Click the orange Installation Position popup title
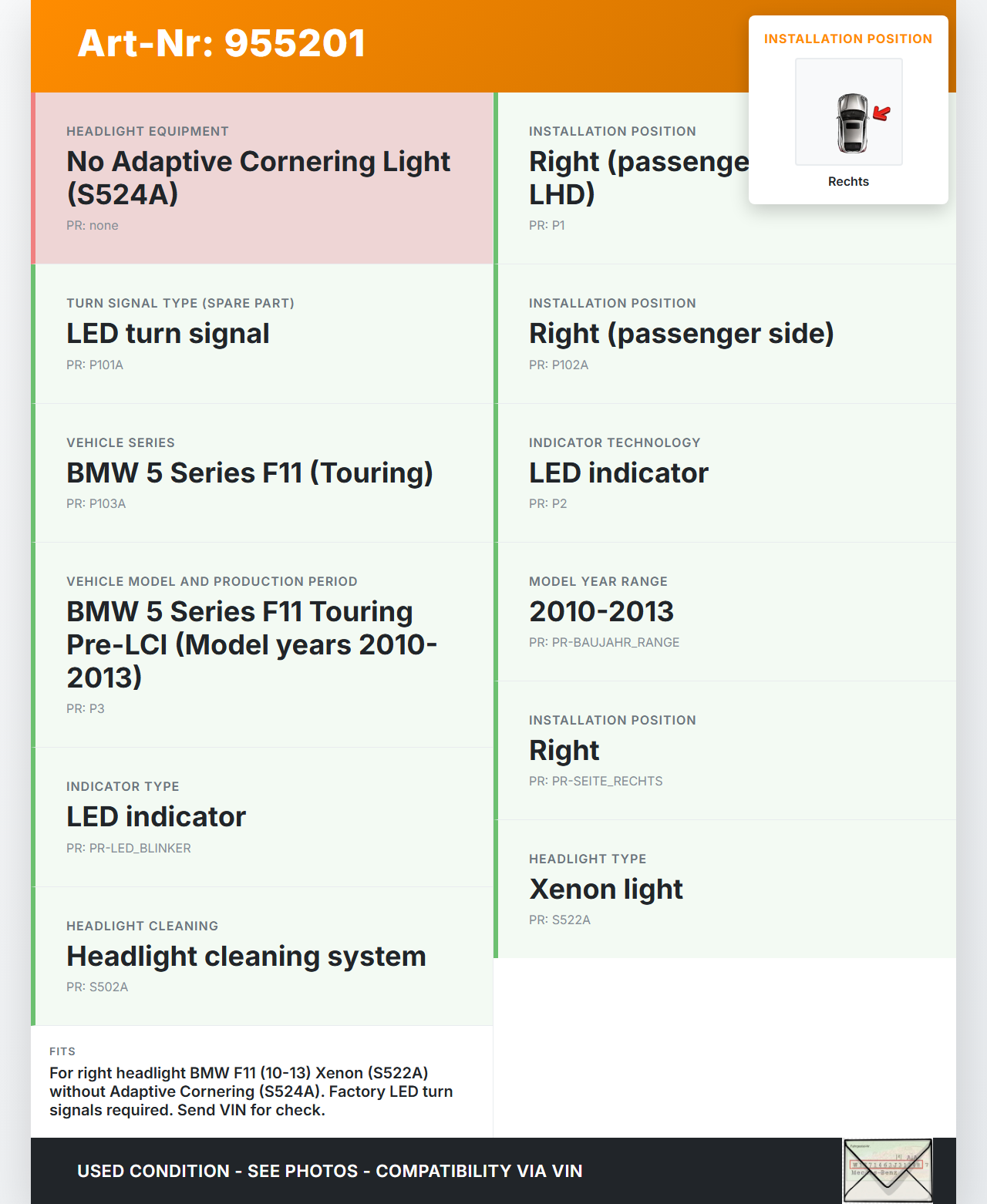 pyautogui.click(x=848, y=39)
